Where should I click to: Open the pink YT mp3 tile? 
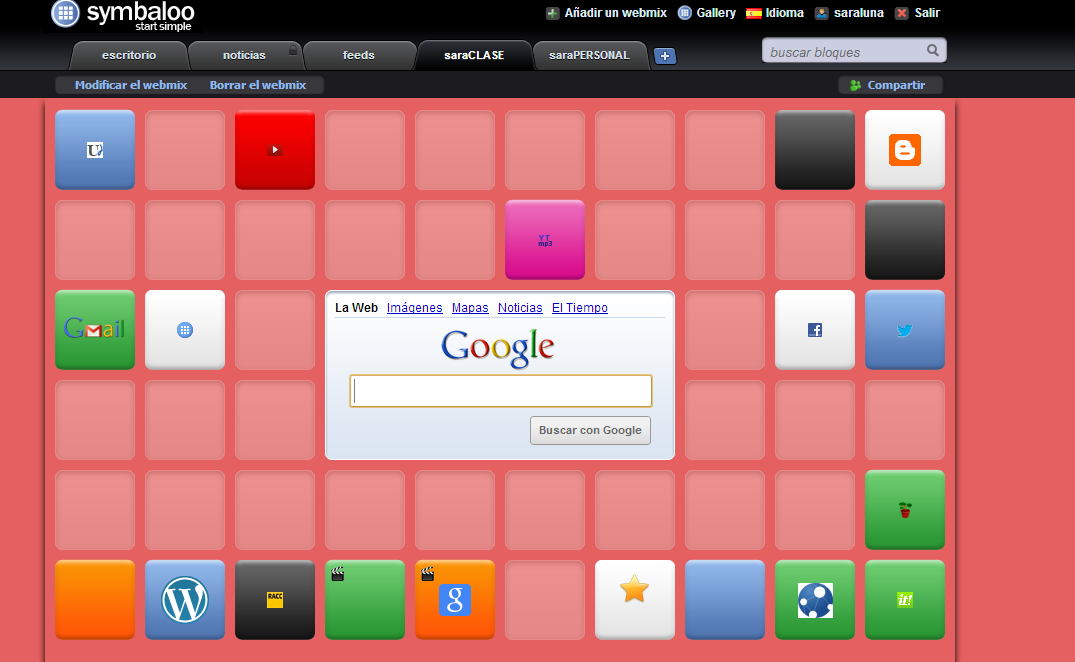(545, 240)
